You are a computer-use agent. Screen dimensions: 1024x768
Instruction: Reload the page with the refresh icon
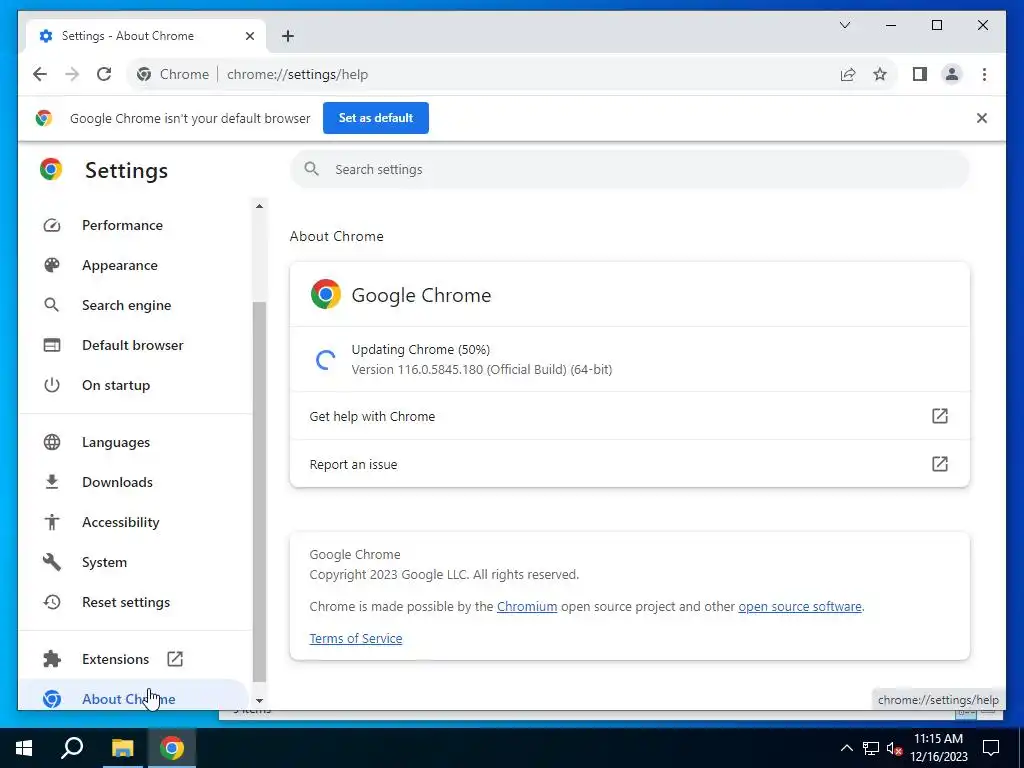click(x=104, y=74)
